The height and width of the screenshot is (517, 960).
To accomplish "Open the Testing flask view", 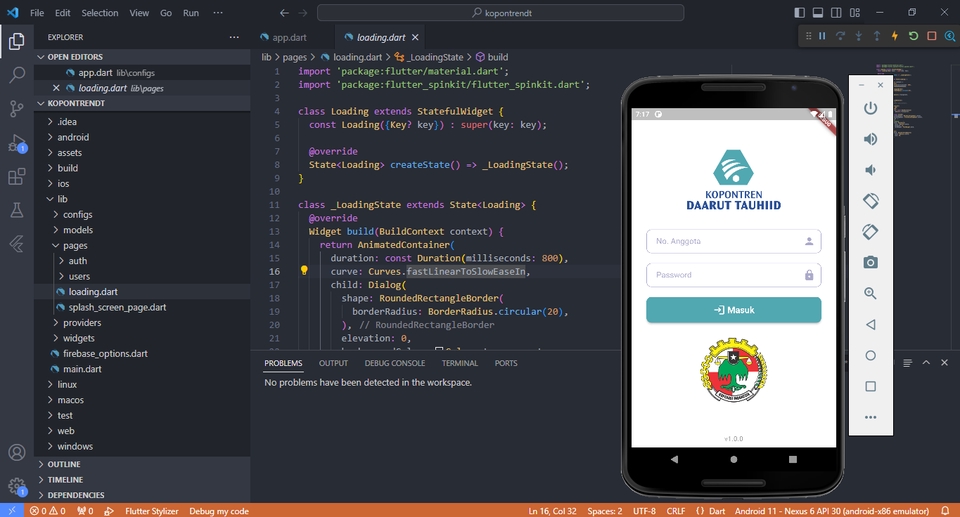I will (x=17, y=210).
